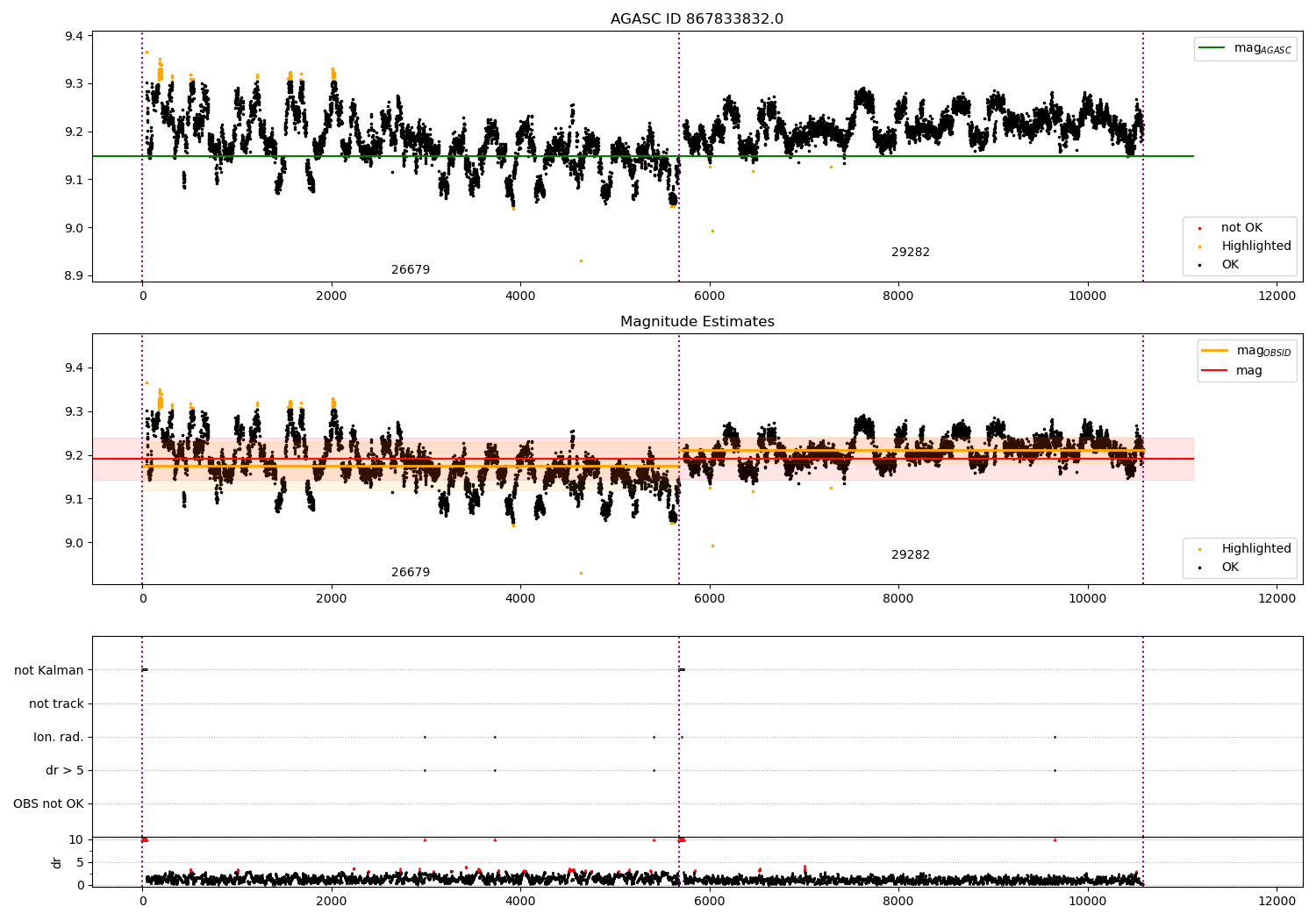The height and width of the screenshot is (921, 1316).
Task: Click the green mag AGASC legend line
Action: [x=1213, y=48]
